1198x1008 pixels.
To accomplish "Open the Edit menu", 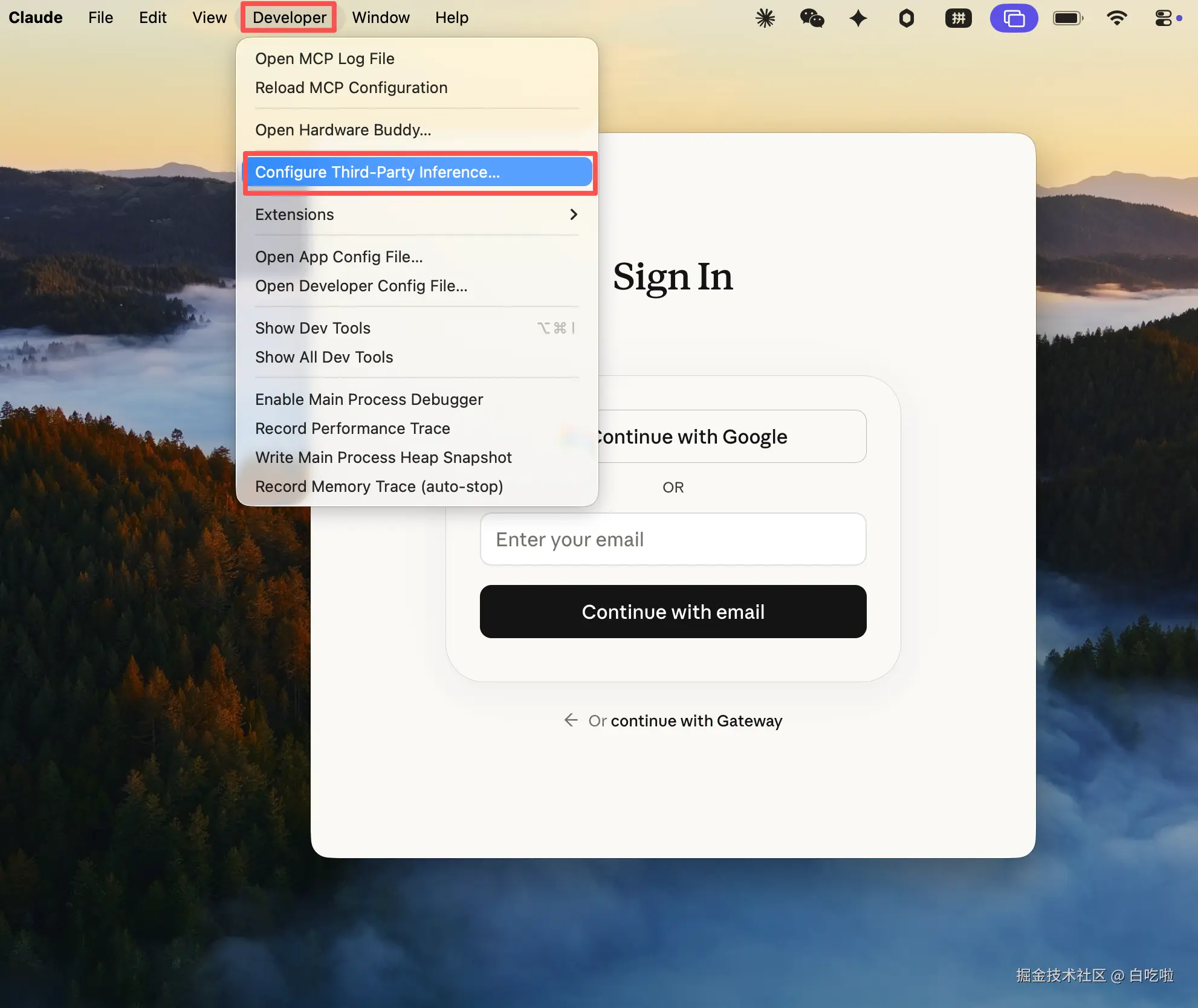I will coord(152,18).
